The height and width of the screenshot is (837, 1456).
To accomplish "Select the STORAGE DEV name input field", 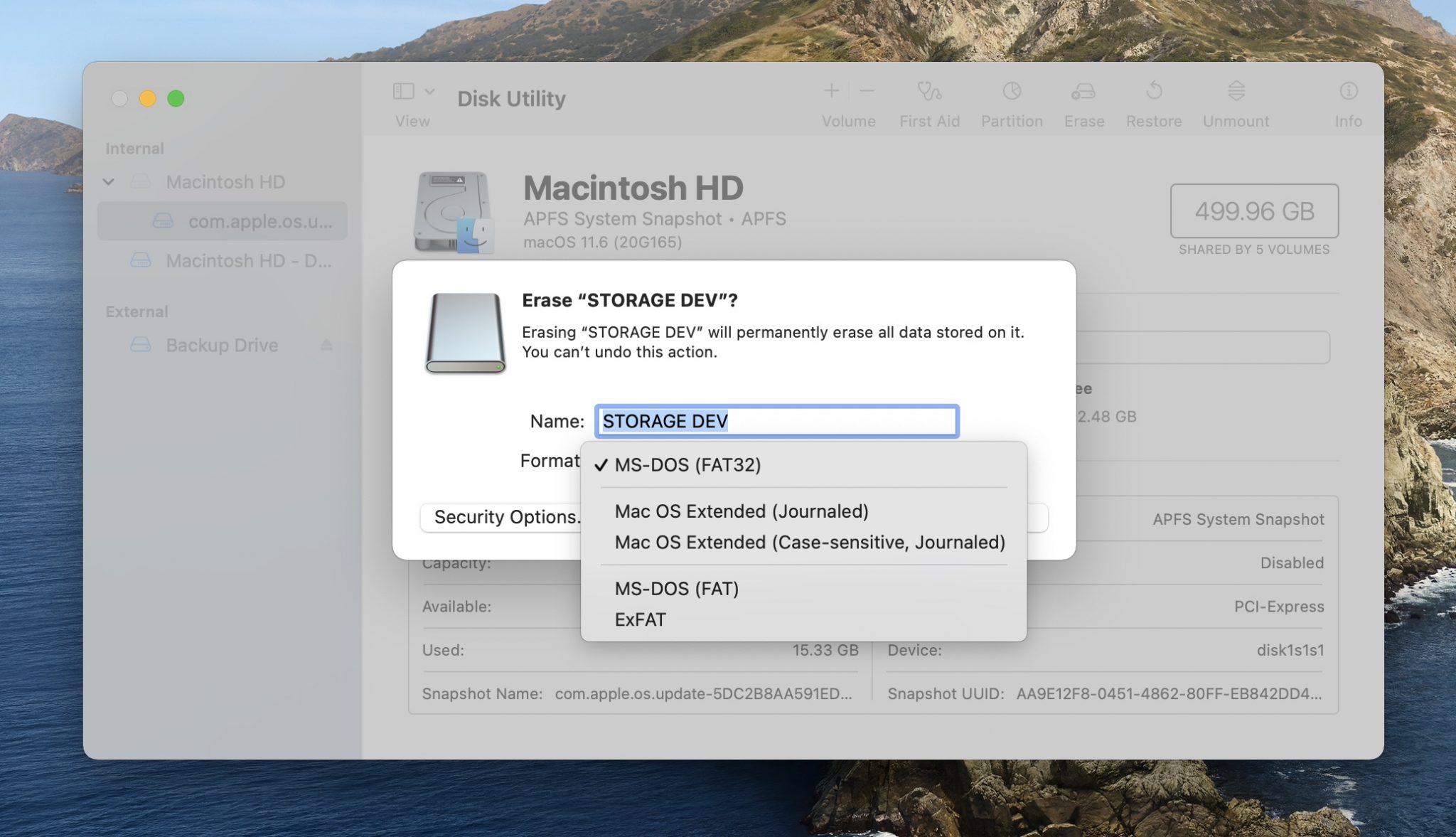I will pos(775,420).
